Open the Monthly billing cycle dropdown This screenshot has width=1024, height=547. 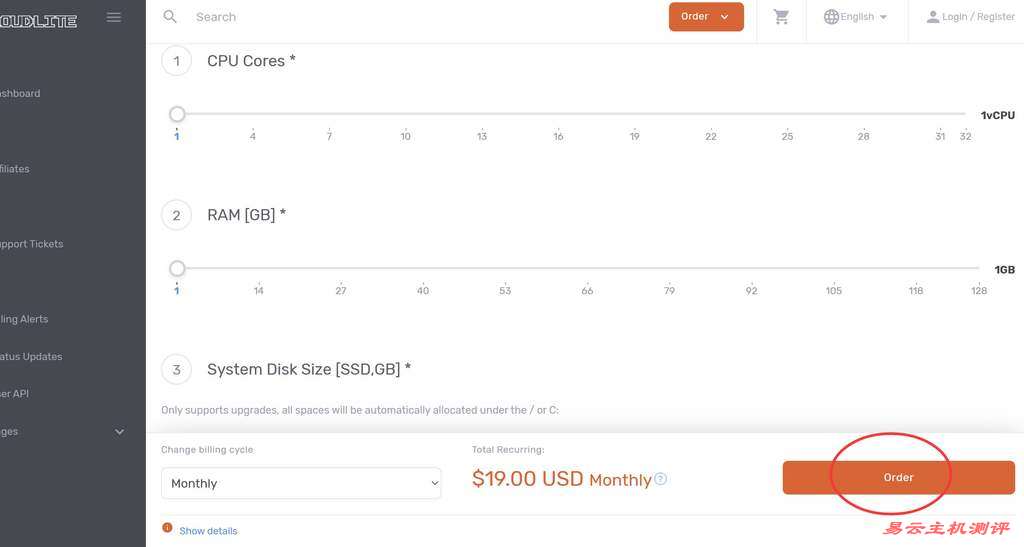301,483
